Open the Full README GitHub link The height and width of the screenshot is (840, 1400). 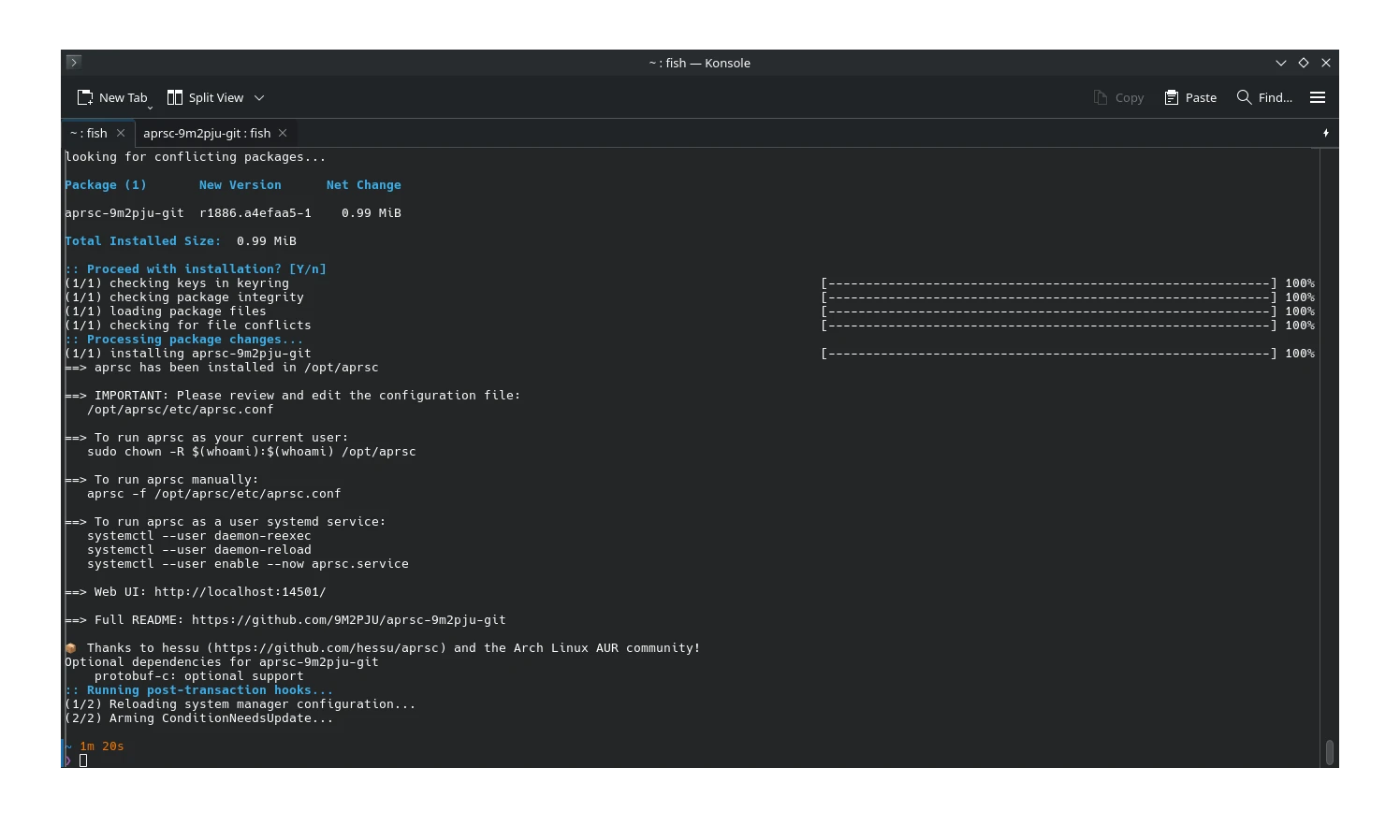pos(349,620)
